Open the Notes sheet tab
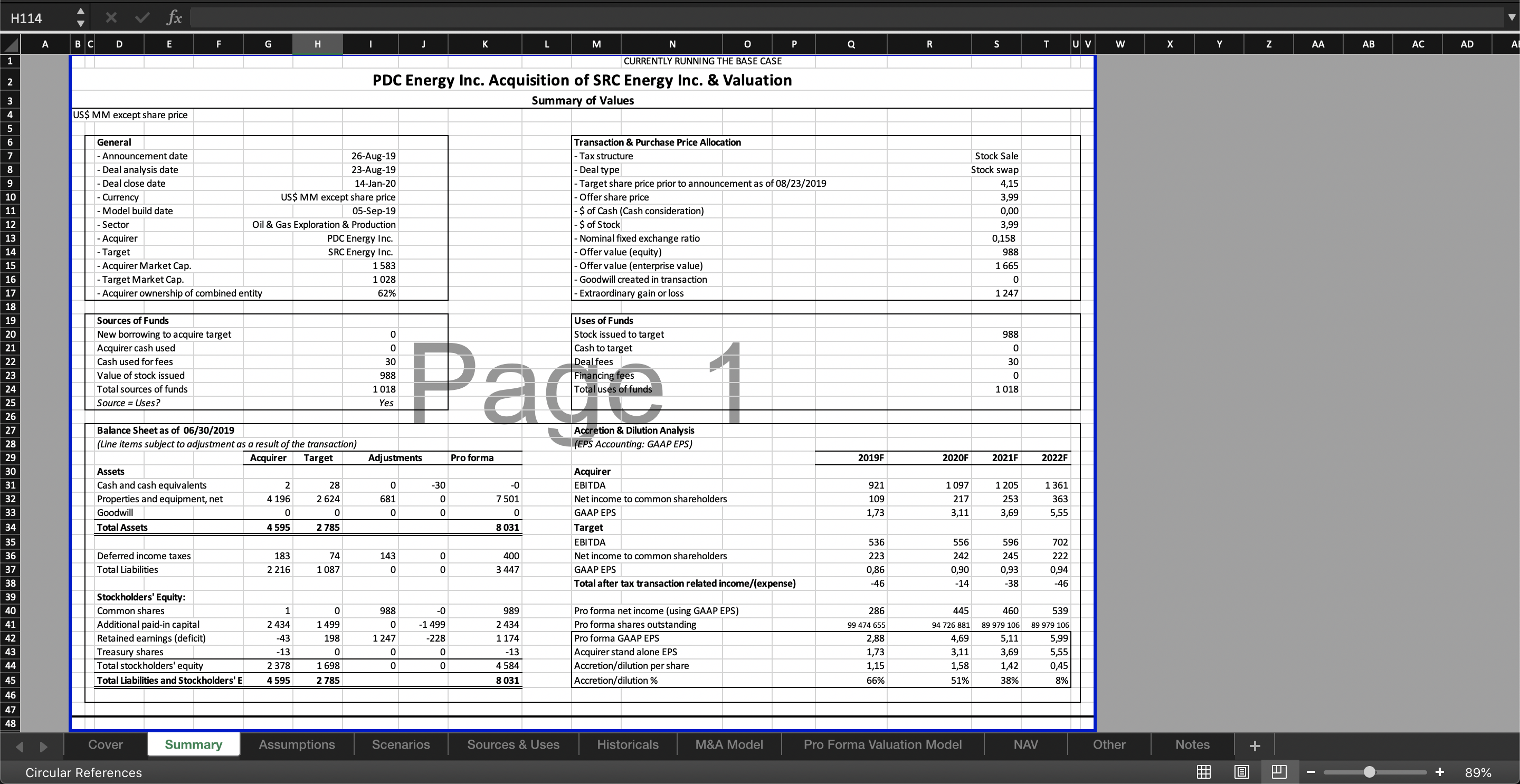 [x=1193, y=744]
